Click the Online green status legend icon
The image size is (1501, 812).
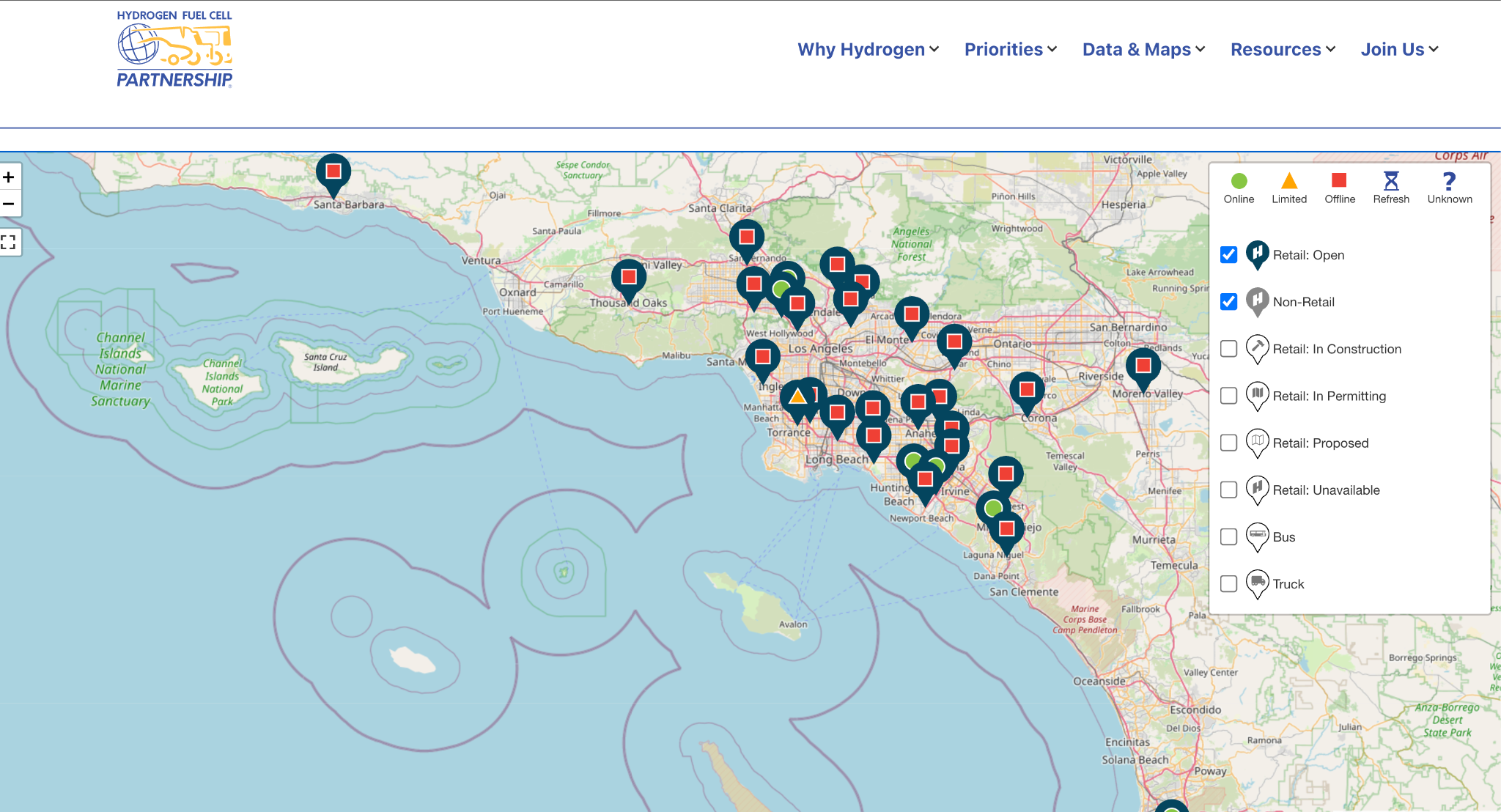click(x=1239, y=179)
